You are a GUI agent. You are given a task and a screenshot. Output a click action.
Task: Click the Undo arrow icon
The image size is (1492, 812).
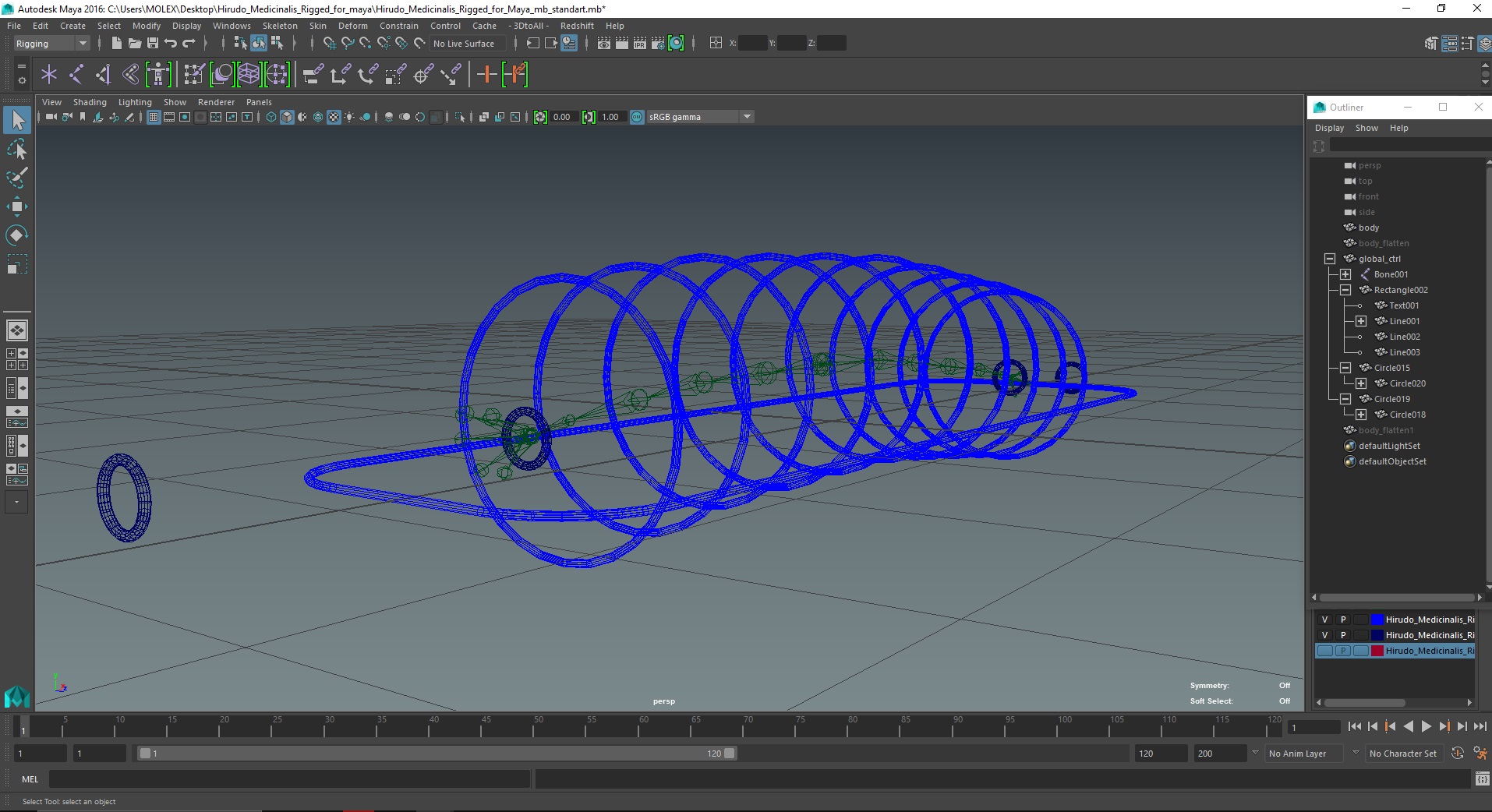pos(171,44)
